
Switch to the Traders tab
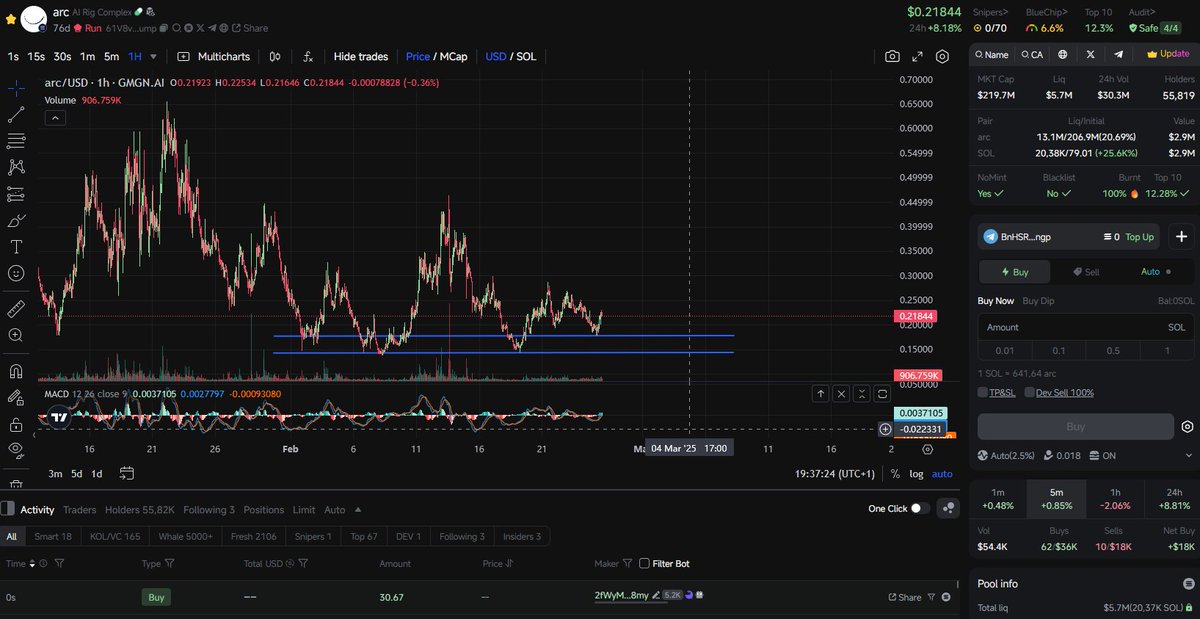[x=79, y=509]
